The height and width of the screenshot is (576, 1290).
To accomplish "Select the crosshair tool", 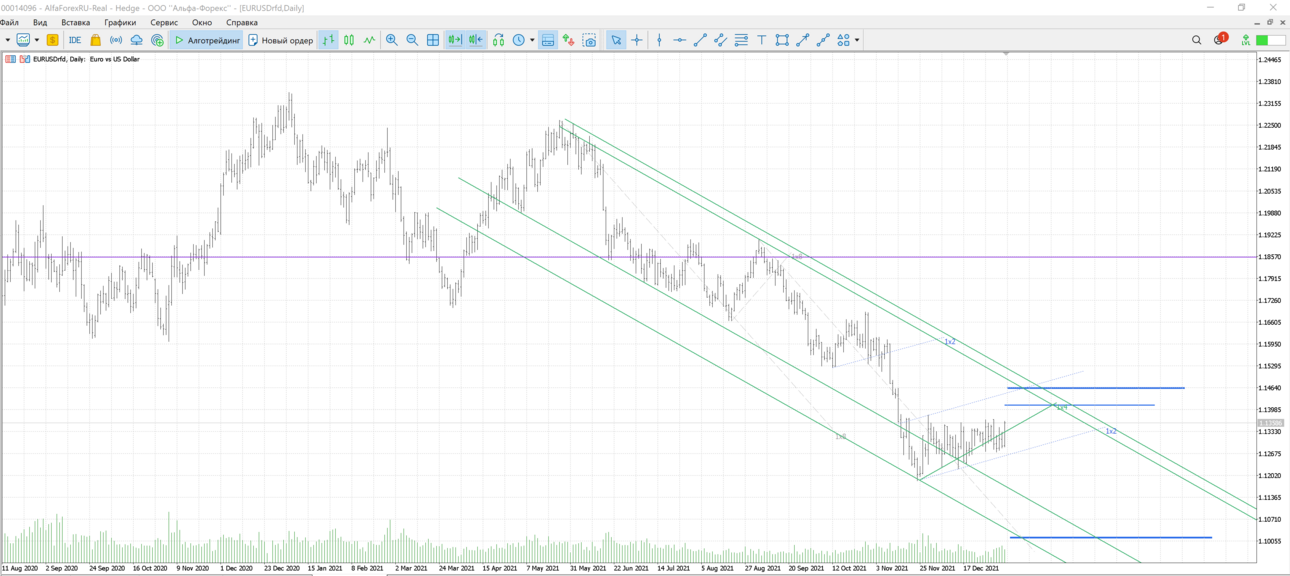I will (637, 40).
